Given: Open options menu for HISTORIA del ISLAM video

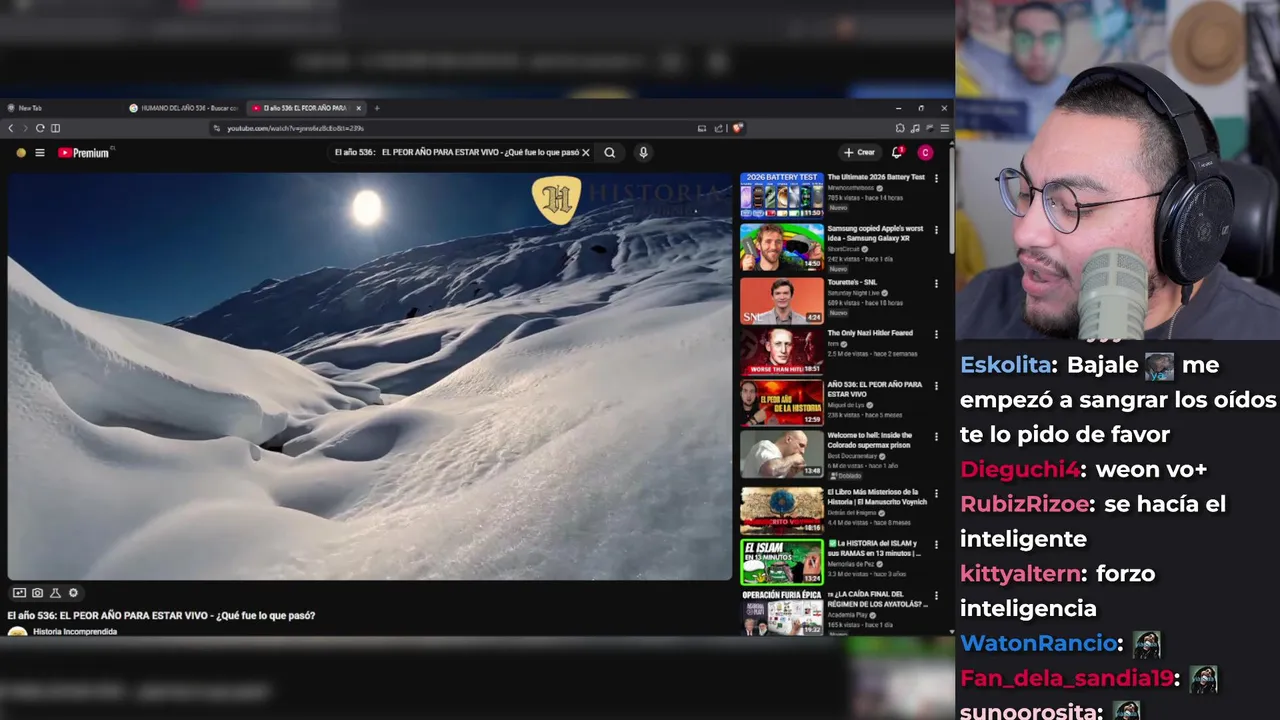Looking at the screenshot, I should (936, 545).
